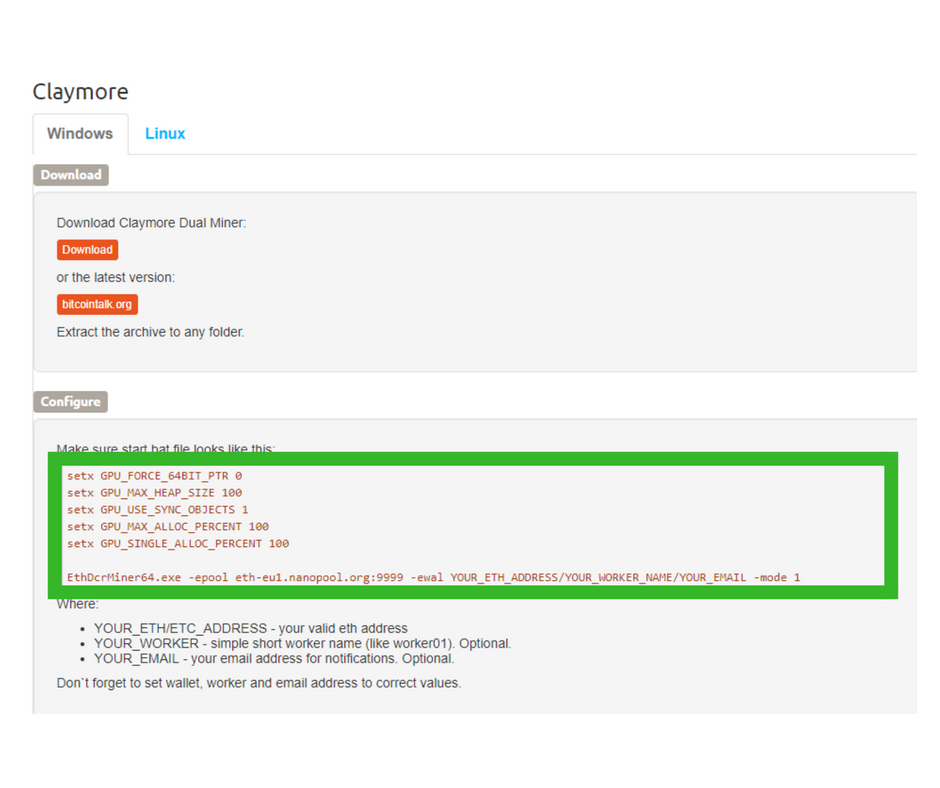
Task: Click the YOUR_ETH/ETC_ADDRESS bullet item
Action: coord(251,628)
